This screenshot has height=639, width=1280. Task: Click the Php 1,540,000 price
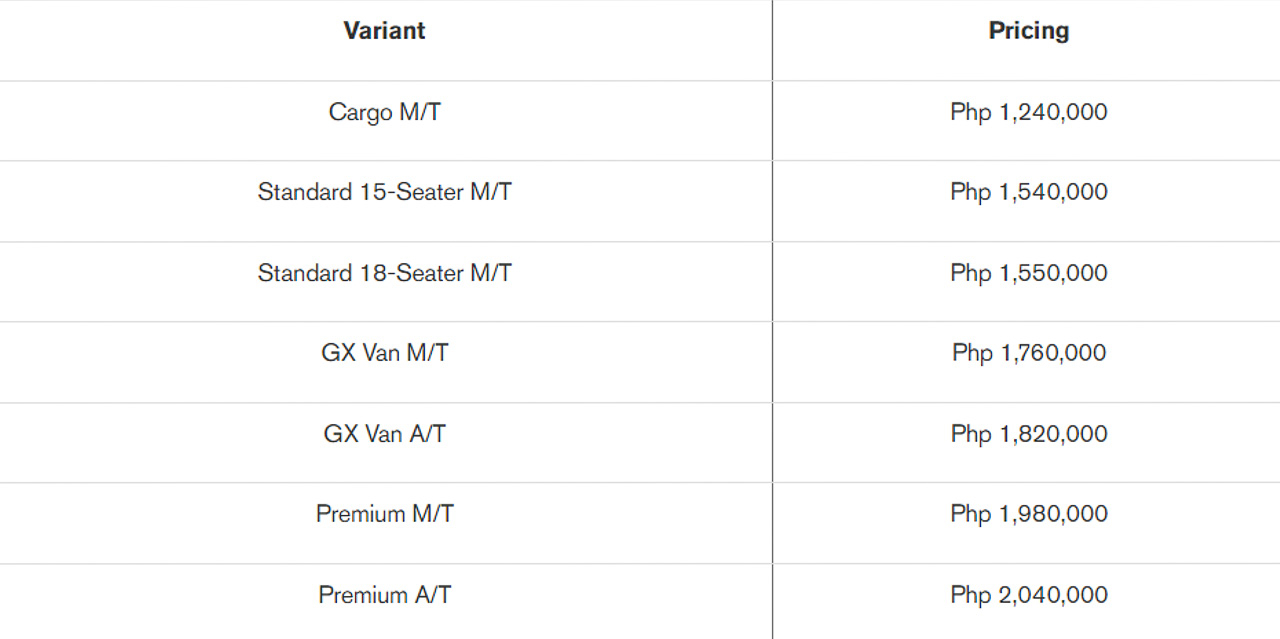[x=1028, y=192]
